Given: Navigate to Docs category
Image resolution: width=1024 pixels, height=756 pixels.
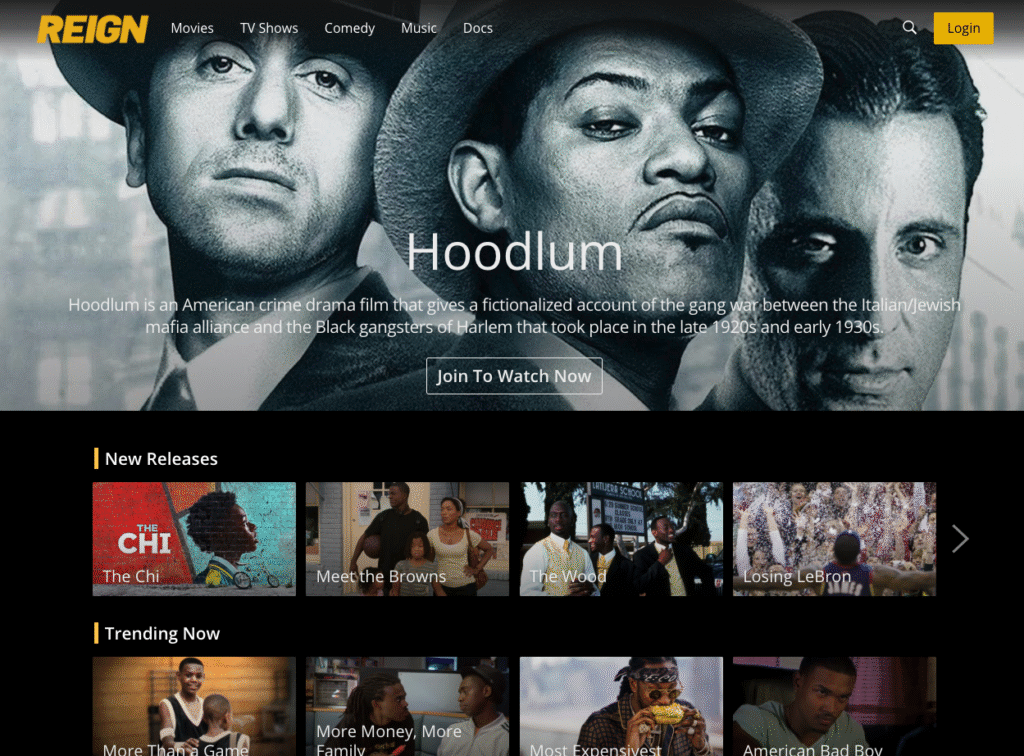Looking at the screenshot, I should pos(477,28).
